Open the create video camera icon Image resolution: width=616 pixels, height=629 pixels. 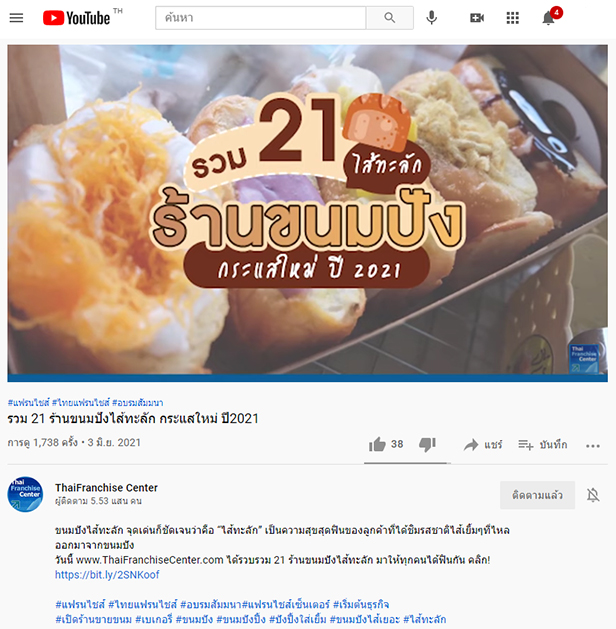477,18
